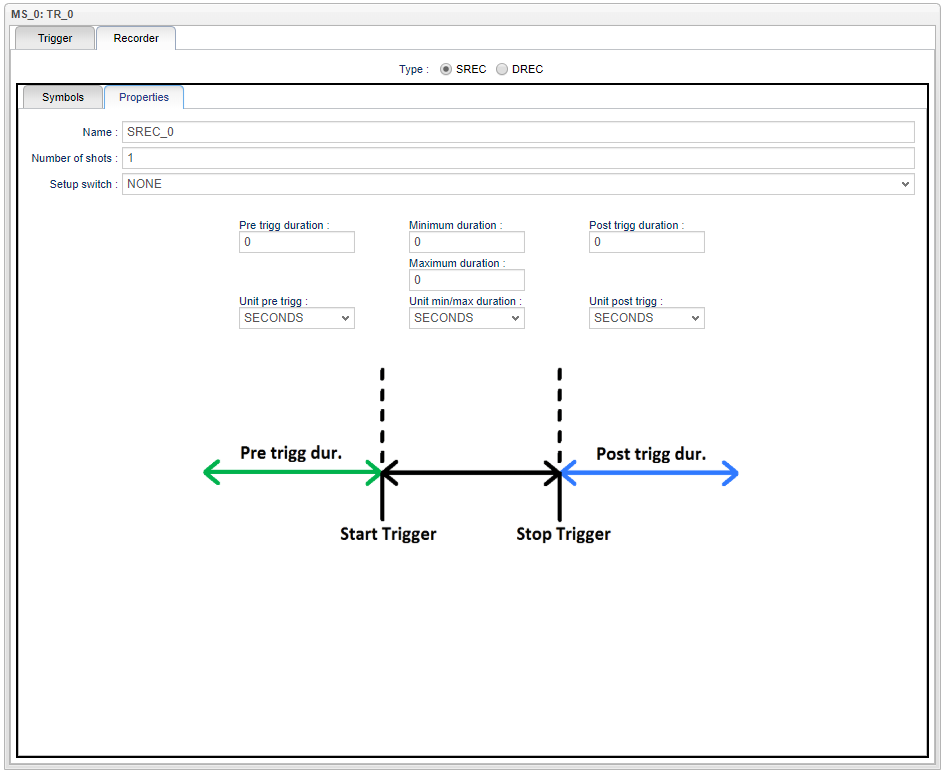Select the SREC type radio button
This screenshot has height=774, width=945.
pyautogui.click(x=446, y=70)
